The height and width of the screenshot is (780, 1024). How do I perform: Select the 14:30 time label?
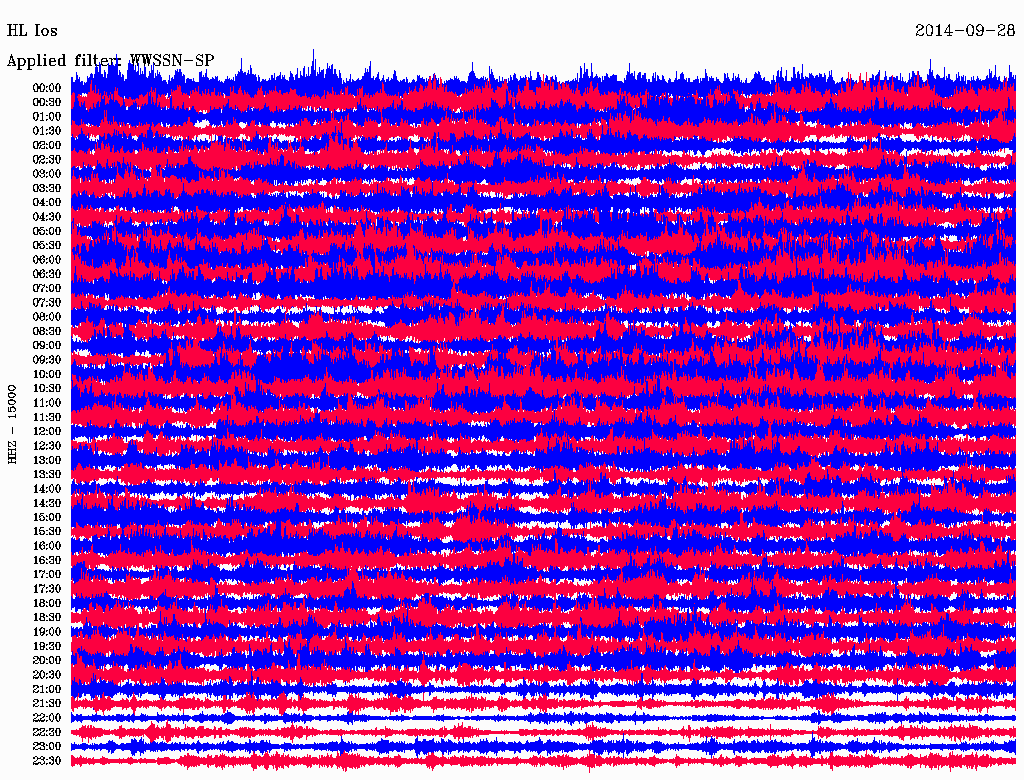click(x=46, y=503)
